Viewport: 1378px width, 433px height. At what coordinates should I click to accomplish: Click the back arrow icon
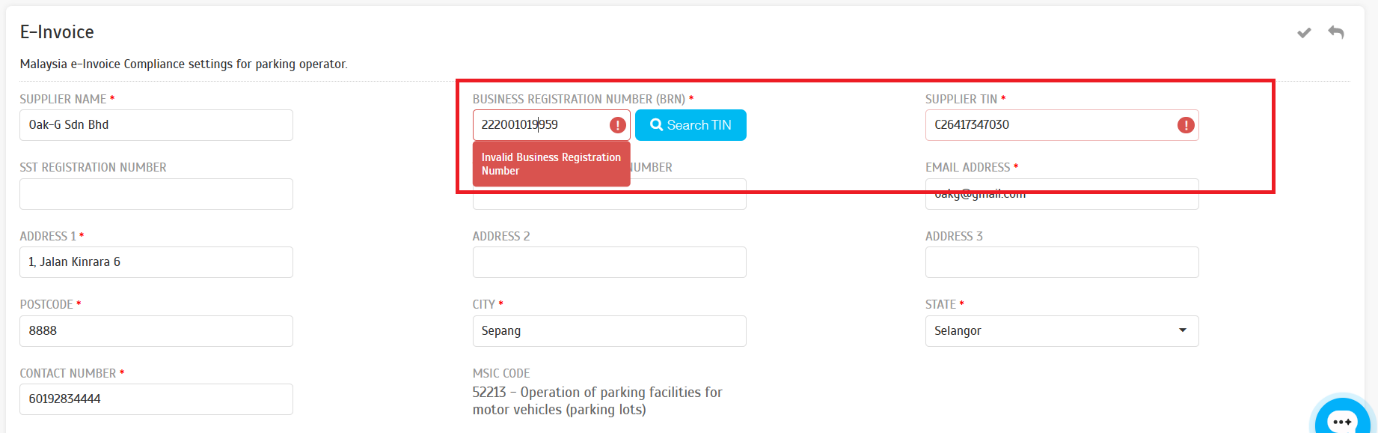click(x=1336, y=33)
